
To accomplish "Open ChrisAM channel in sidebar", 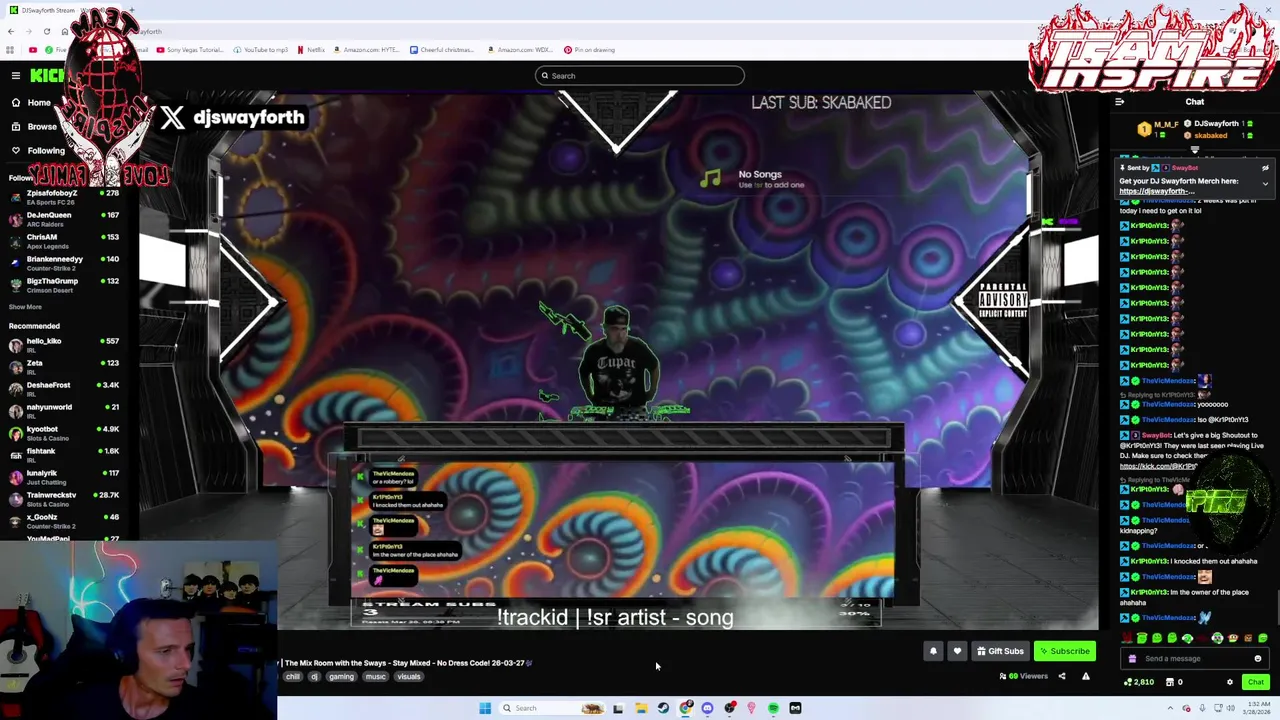I will point(65,241).
